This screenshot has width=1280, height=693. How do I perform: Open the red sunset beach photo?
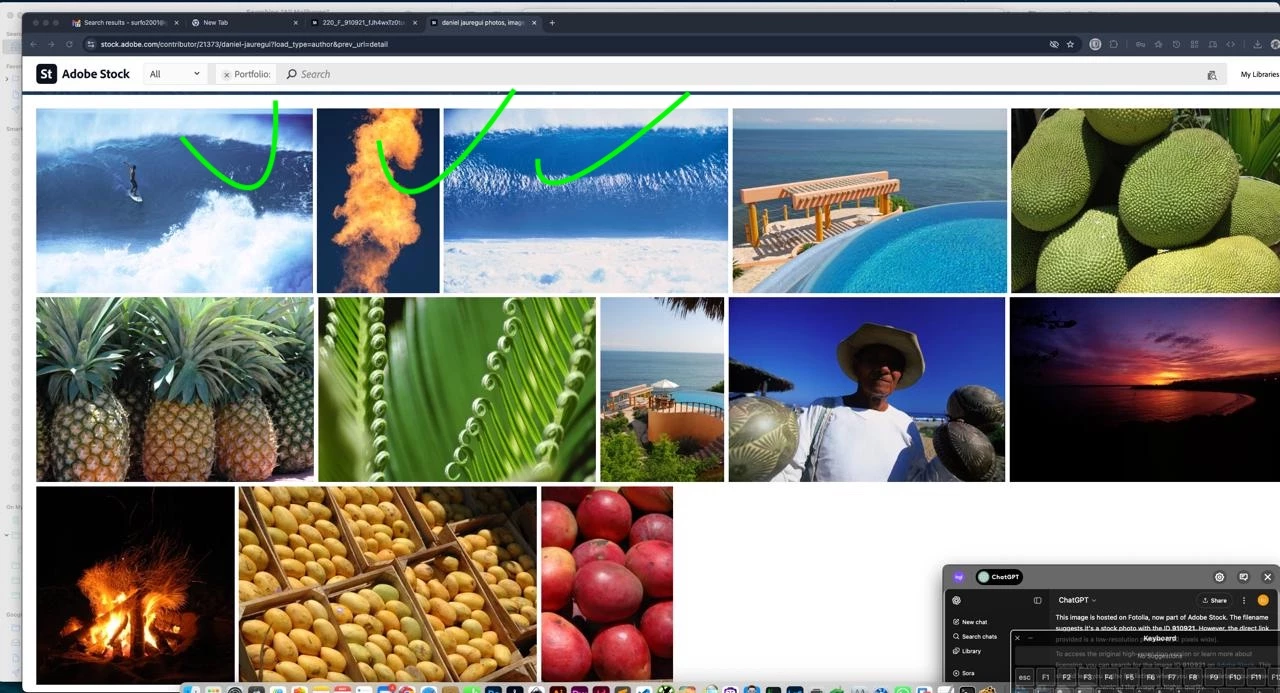(1144, 389)
